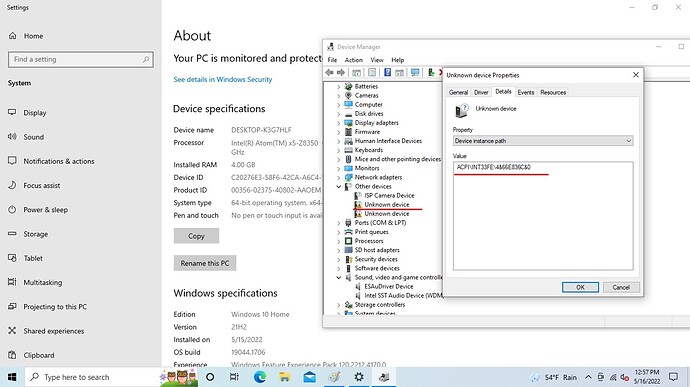Screen dimensions: 690x387
Task: Open Storage in Settings sidebar
Action: click(36, 234)
